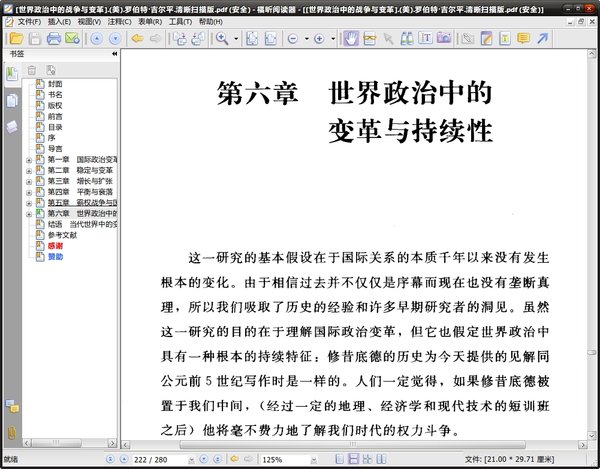Open the zoom level 125% dropdown
Viewport: 600px width, 469px height.
coord(314,459)
